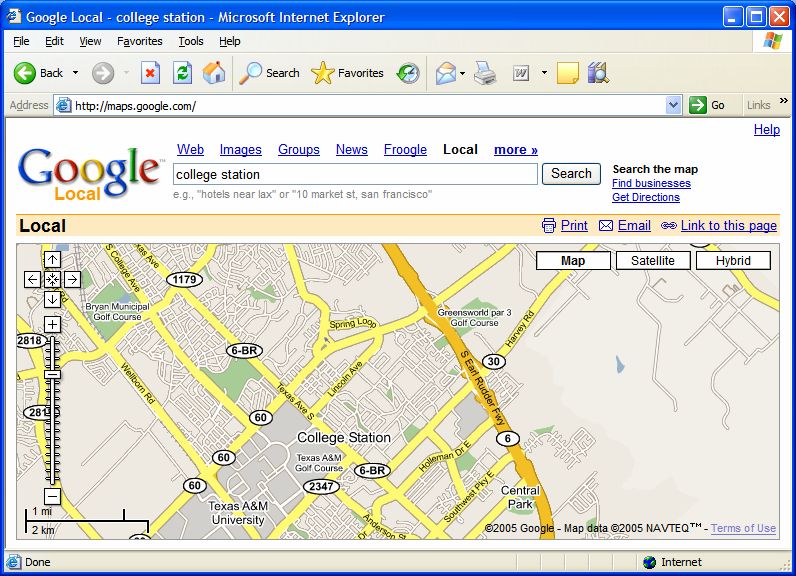Expand the address bar dropdown
The image size is (796, 576).
pos(673,106)
